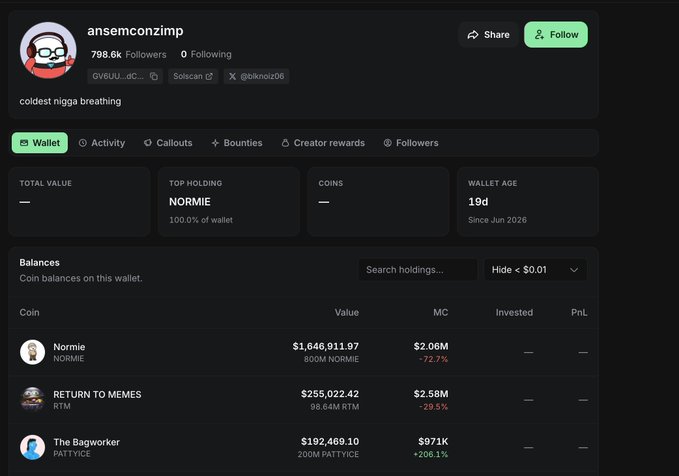Click The Bagworker coin name
The height and width of the screenshot is (476, 679).
(87, 442)
